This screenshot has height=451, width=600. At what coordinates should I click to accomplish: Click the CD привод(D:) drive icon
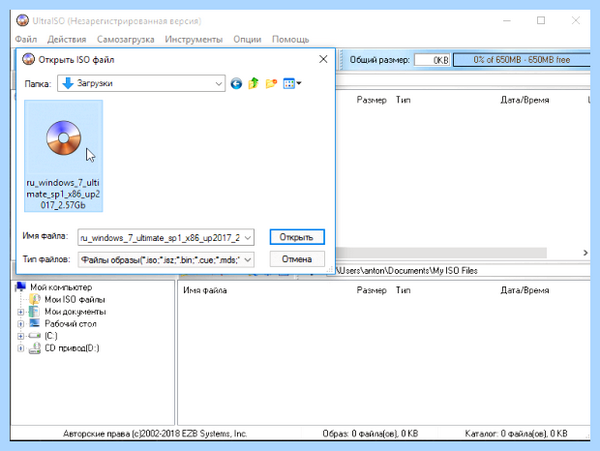35,348
